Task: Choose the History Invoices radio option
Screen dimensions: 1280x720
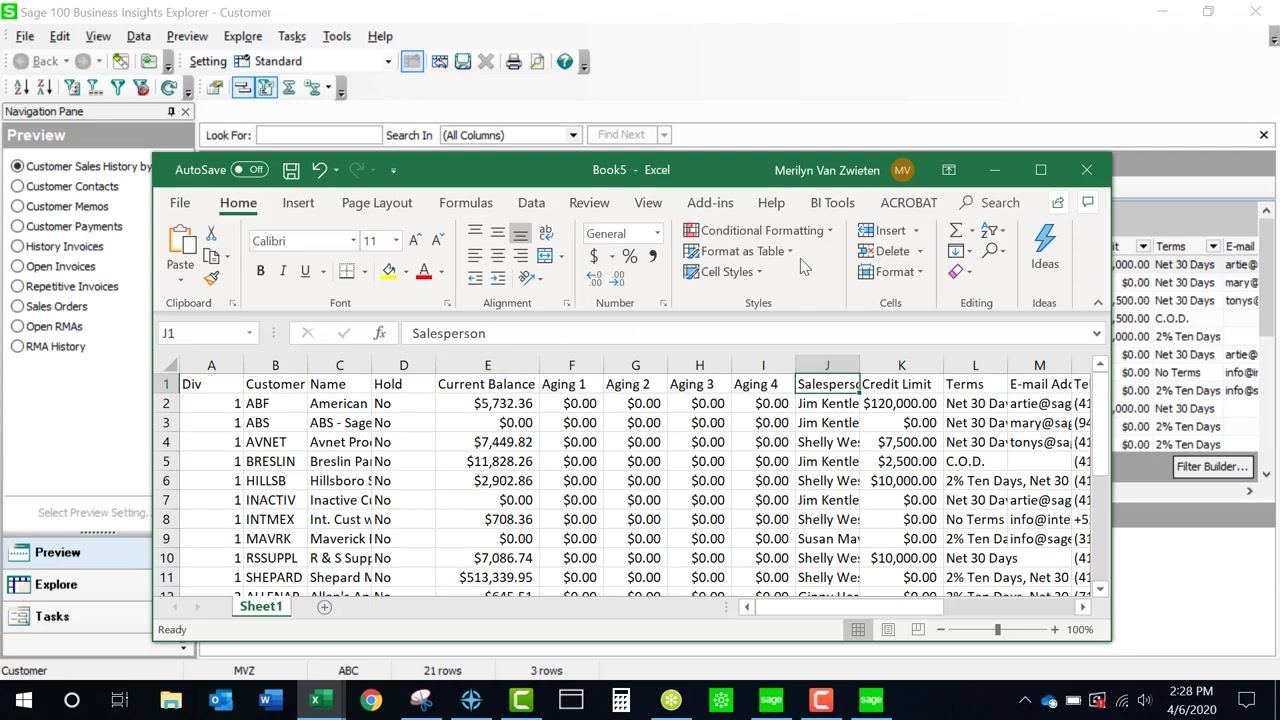Action: [18, 246]
